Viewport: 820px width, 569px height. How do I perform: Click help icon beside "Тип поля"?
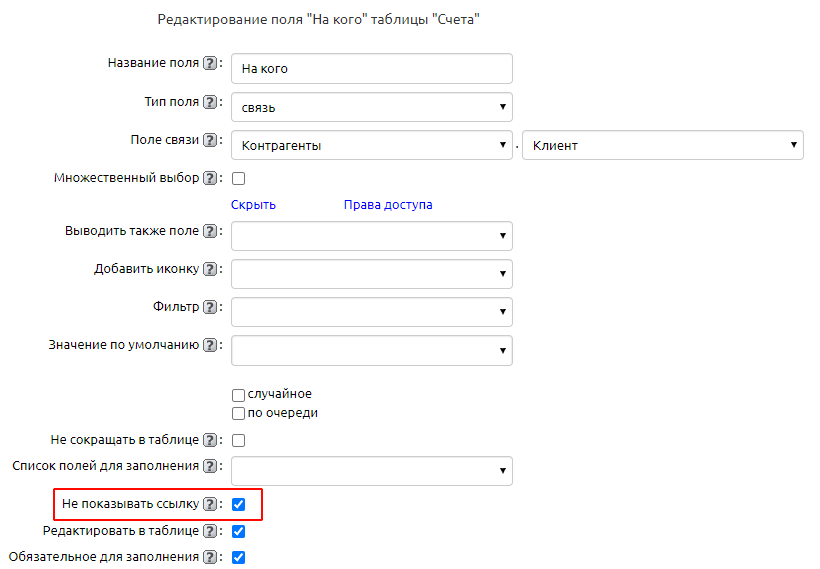click(x=210, y=102)
